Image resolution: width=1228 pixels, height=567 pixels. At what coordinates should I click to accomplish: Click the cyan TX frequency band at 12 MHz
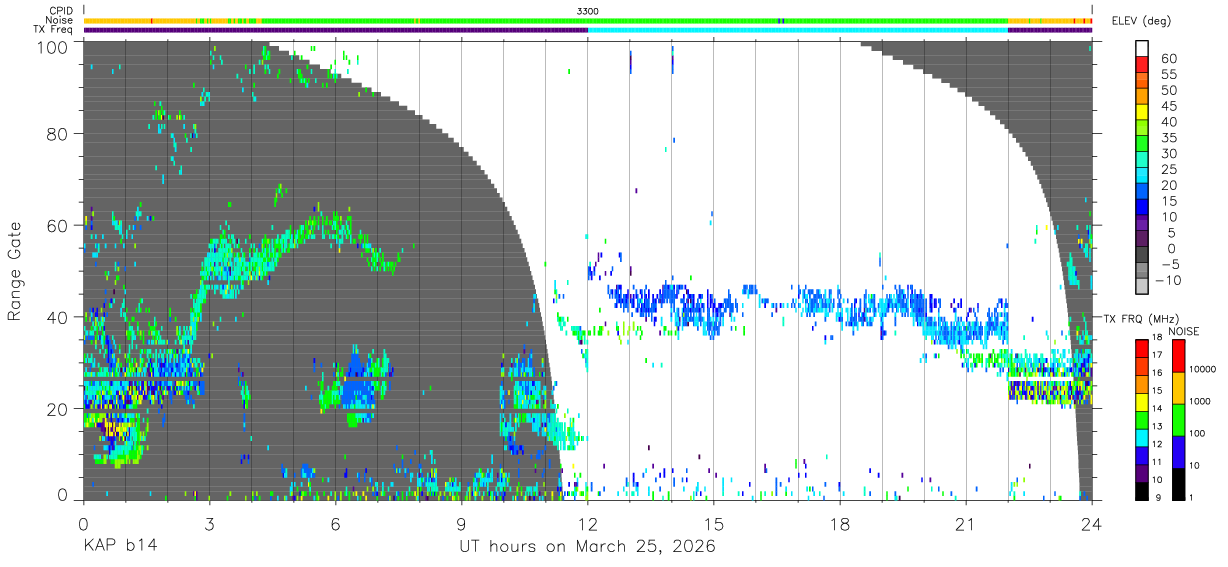coord(1142,436)
